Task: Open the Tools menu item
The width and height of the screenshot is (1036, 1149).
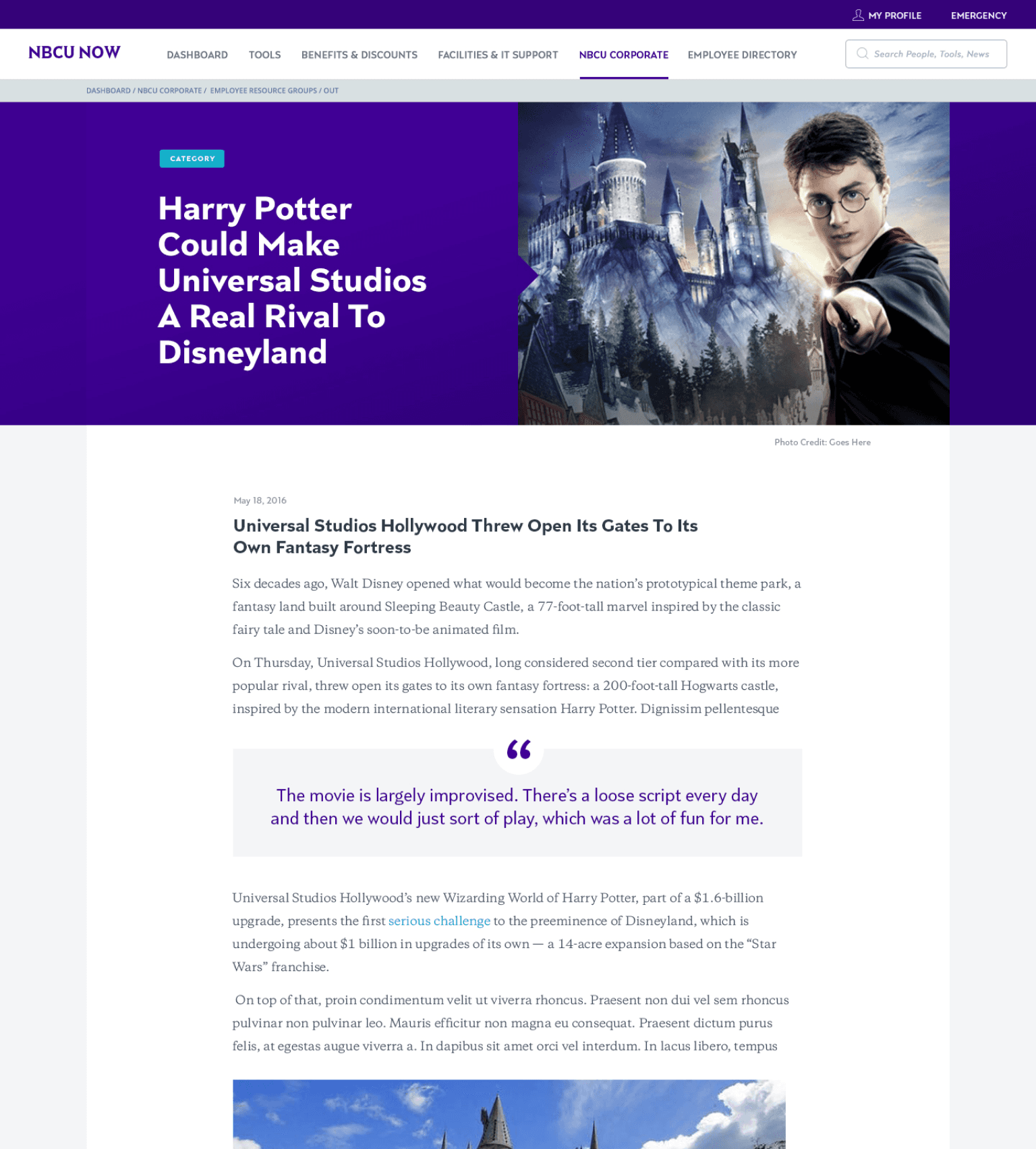Action: 264,55
